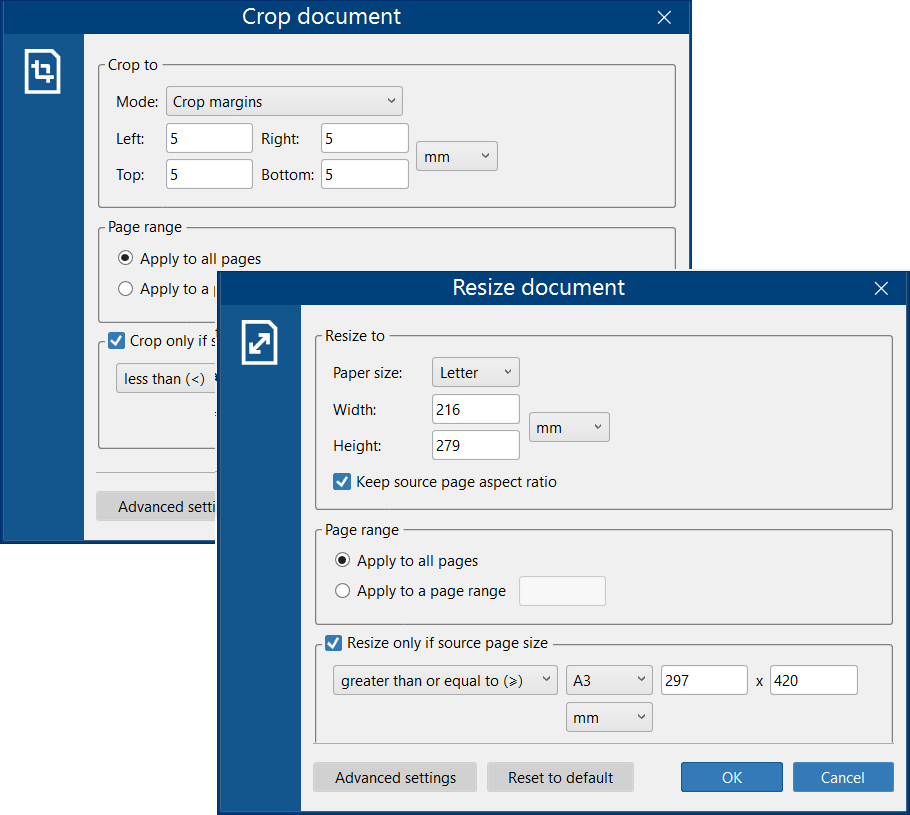Open the Paper size Letter dropdown
910x815 pixels.
475,372
